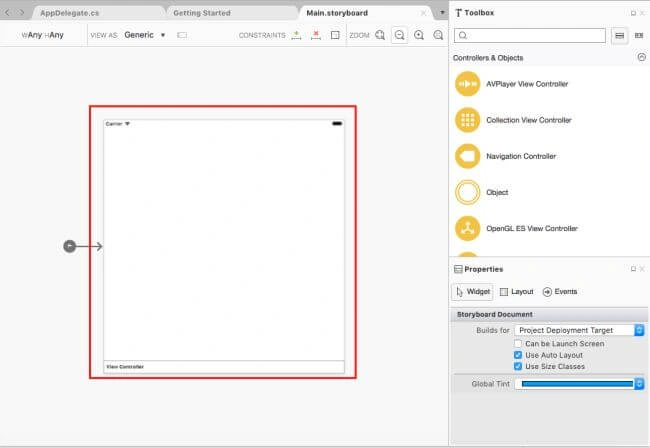Uncheck Use Size Classes checkbox

(518, 366)
